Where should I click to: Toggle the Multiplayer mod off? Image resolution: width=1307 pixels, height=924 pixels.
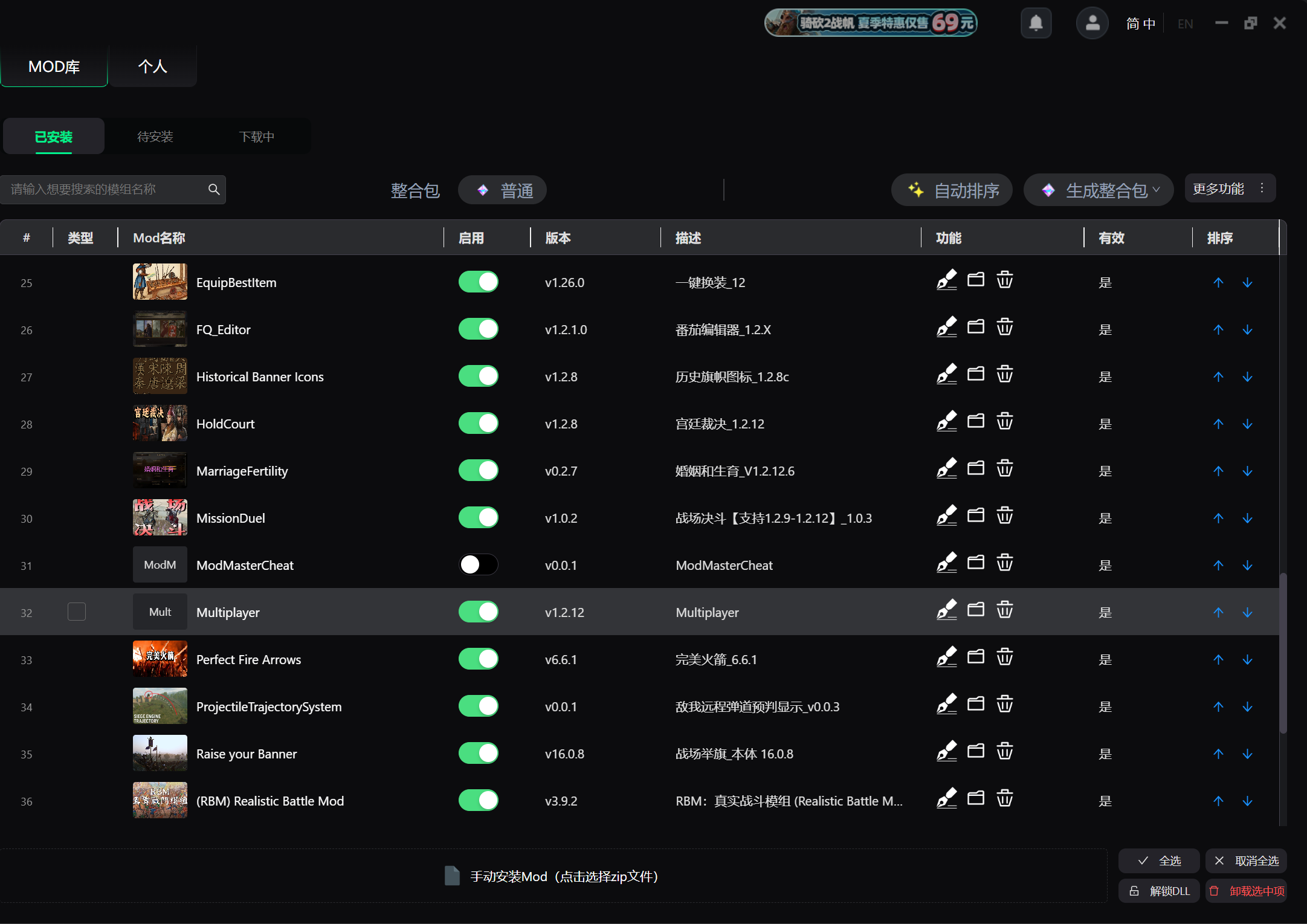click(x=478, y=612)
